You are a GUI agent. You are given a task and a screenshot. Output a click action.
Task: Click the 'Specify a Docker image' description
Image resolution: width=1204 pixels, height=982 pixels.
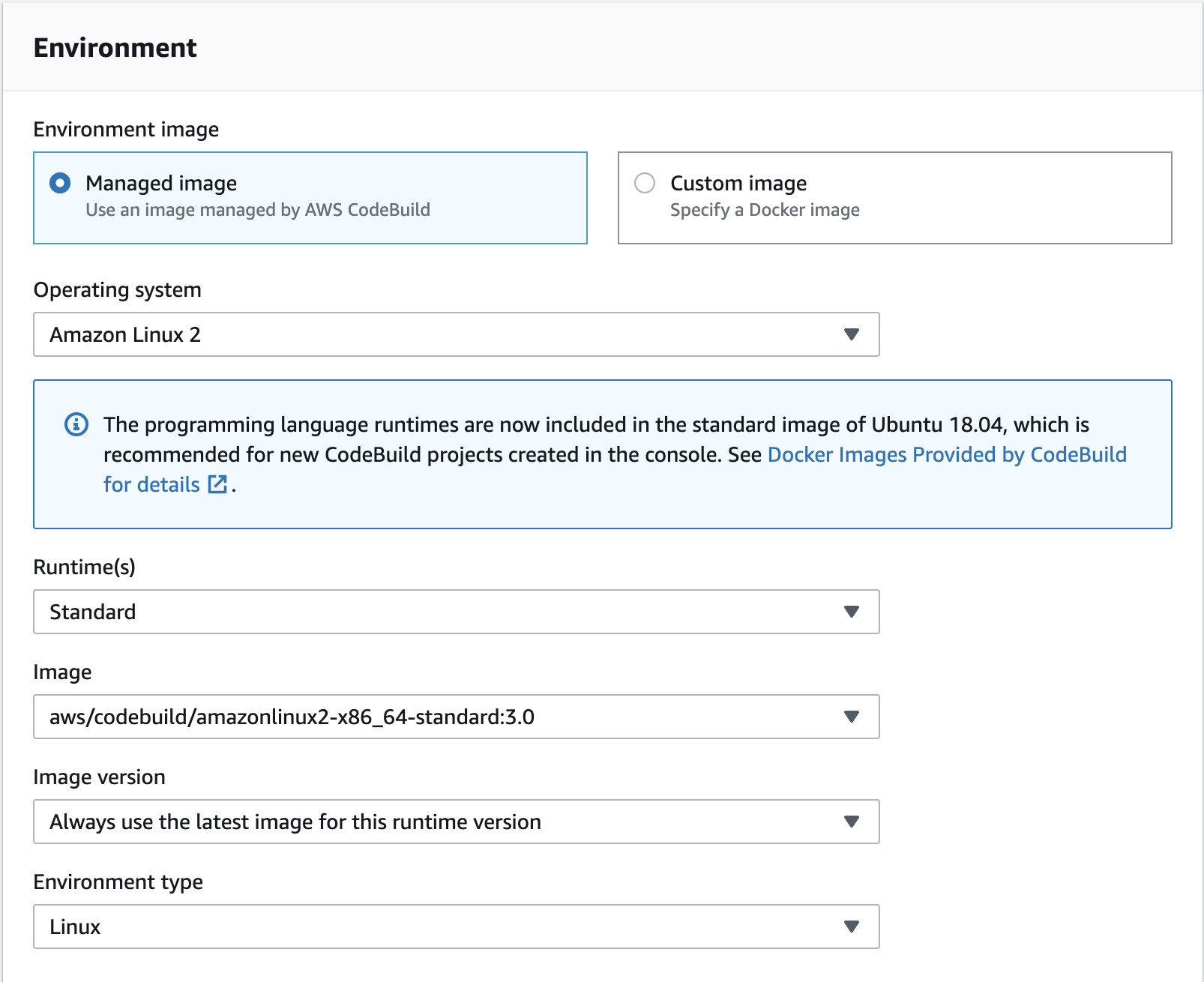coord(765,210)
